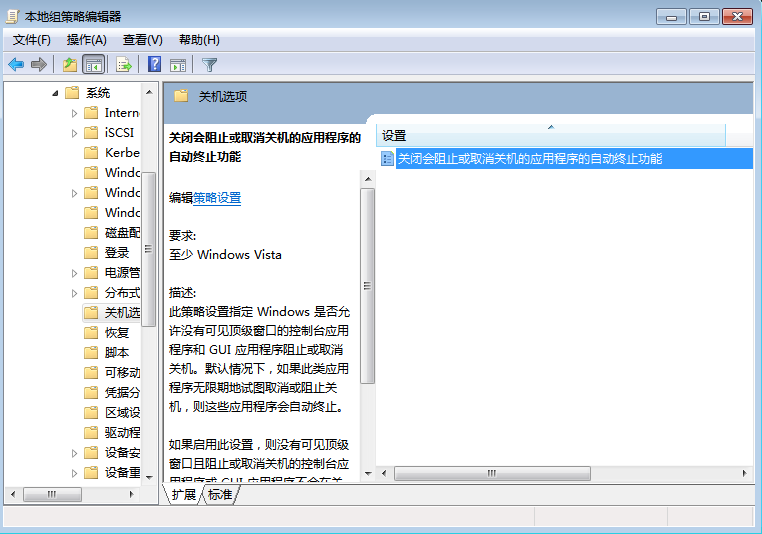Click description pane scroll up arrow

click(368, 179)
